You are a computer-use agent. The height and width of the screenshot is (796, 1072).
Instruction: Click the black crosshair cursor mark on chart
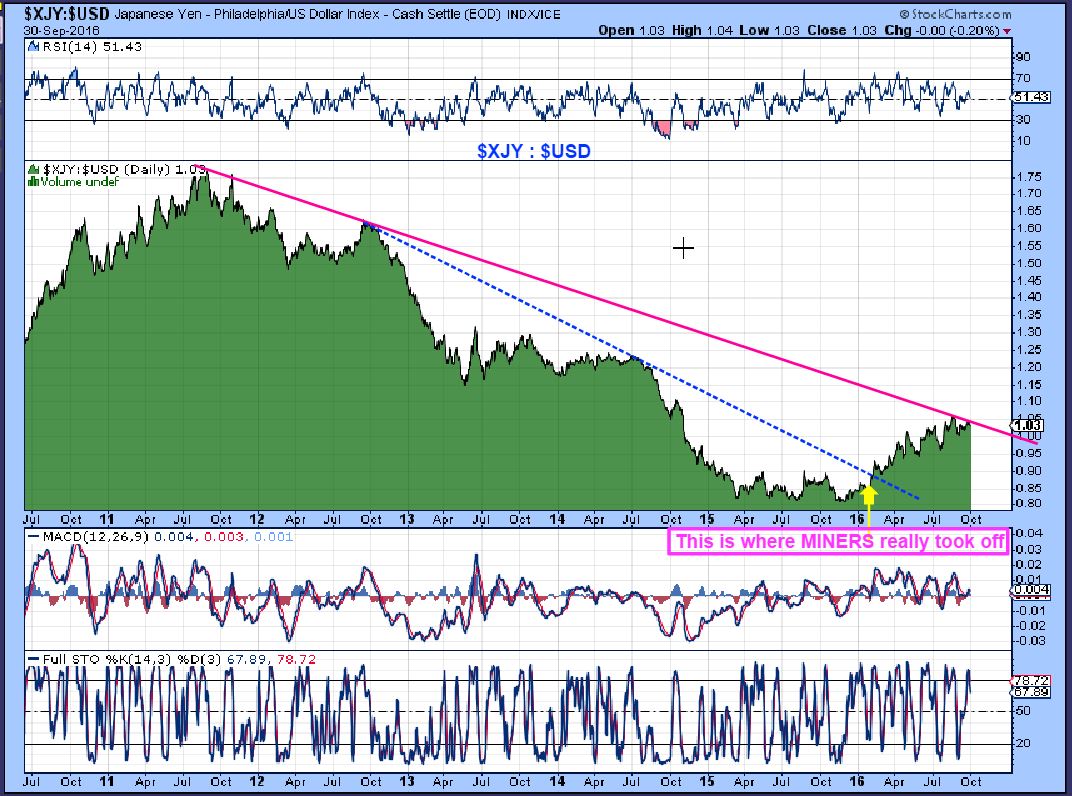(x=684, y=248)
